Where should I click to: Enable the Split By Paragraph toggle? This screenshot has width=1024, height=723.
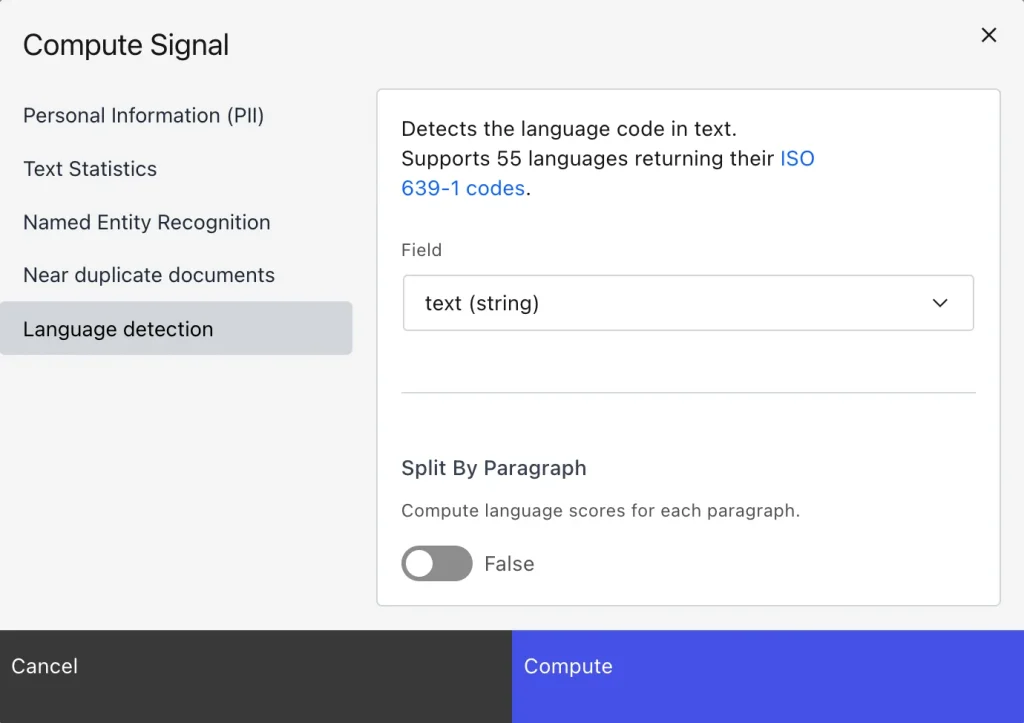(437, 563)
